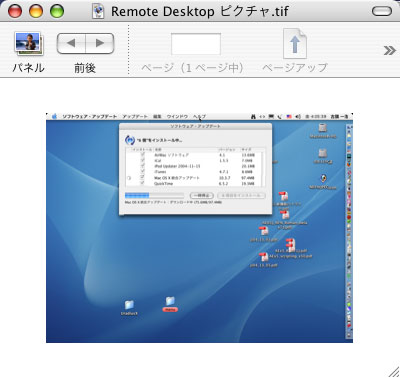Click version 10.3.7 in update list
This screenshot has width=400, height=378.
pos(224,178)
